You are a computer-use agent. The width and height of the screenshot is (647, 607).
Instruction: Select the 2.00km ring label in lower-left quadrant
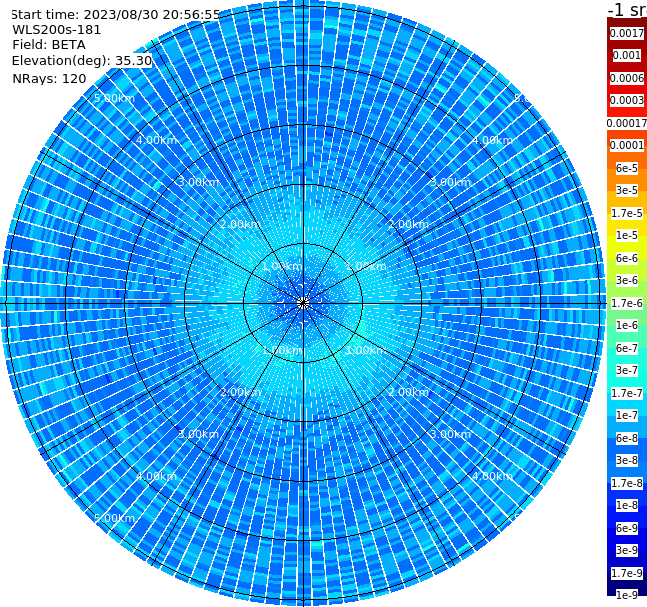pos(240,392)
